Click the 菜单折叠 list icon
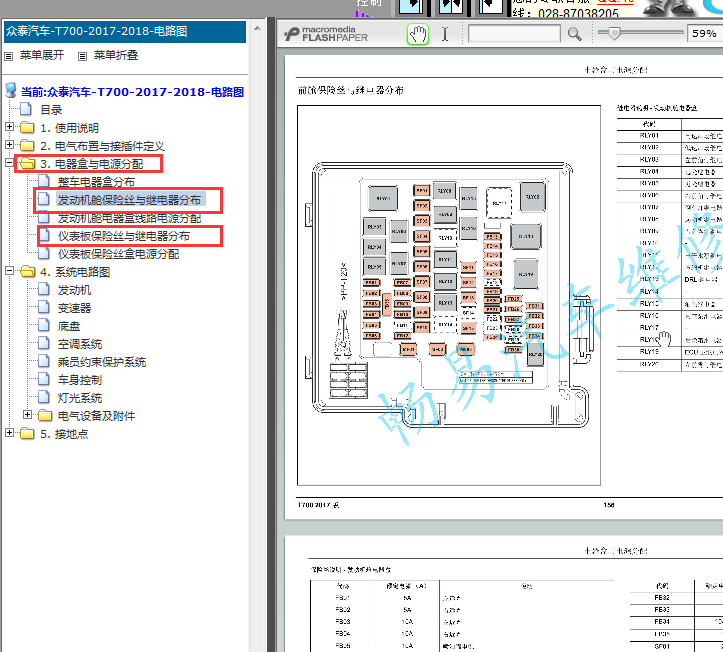 (83, 56)
